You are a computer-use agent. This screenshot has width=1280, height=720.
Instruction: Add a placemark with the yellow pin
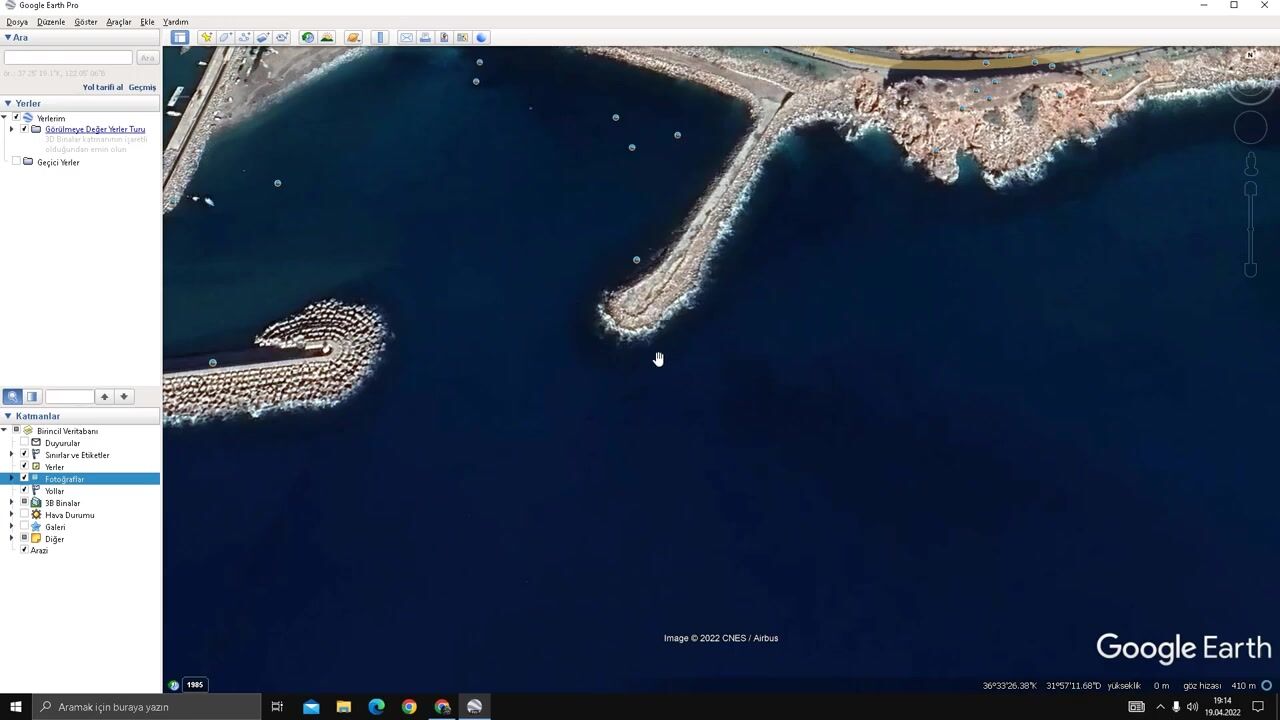pos(206,37)
